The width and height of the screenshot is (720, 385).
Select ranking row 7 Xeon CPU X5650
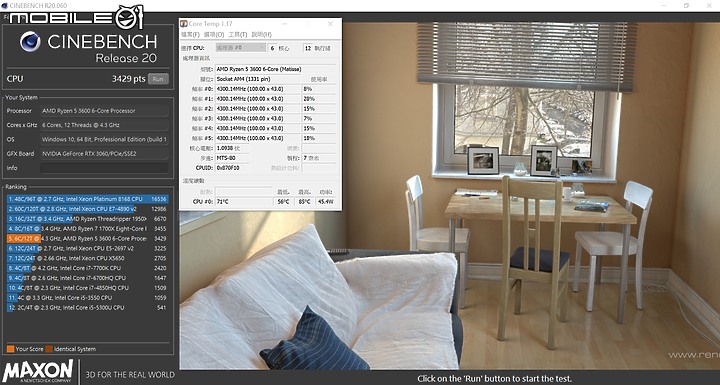click(87, 258)
